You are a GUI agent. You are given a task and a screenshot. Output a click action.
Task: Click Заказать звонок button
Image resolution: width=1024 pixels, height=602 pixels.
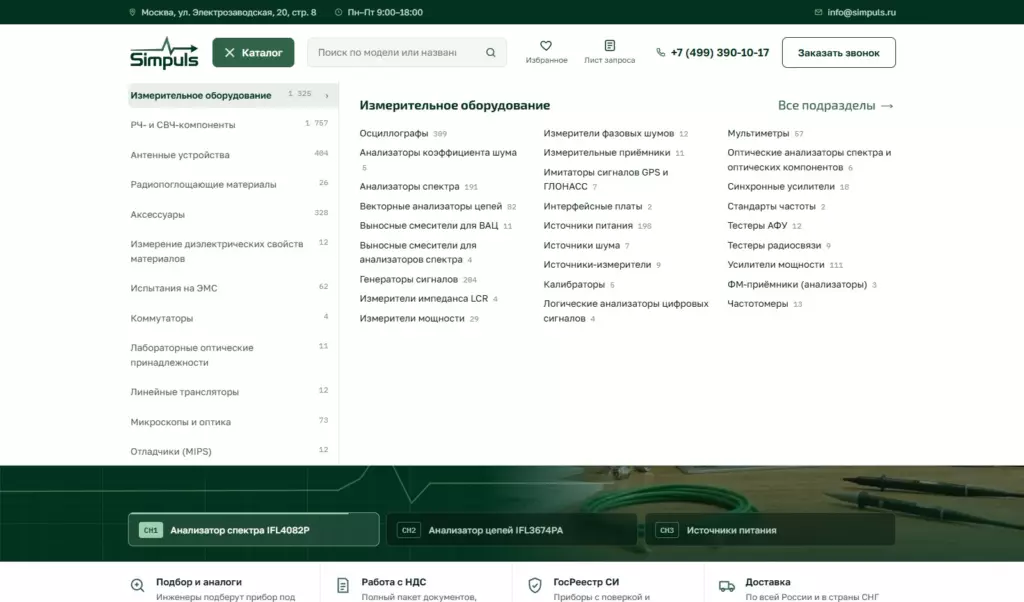pyautogui.click(x=839, y=53)
